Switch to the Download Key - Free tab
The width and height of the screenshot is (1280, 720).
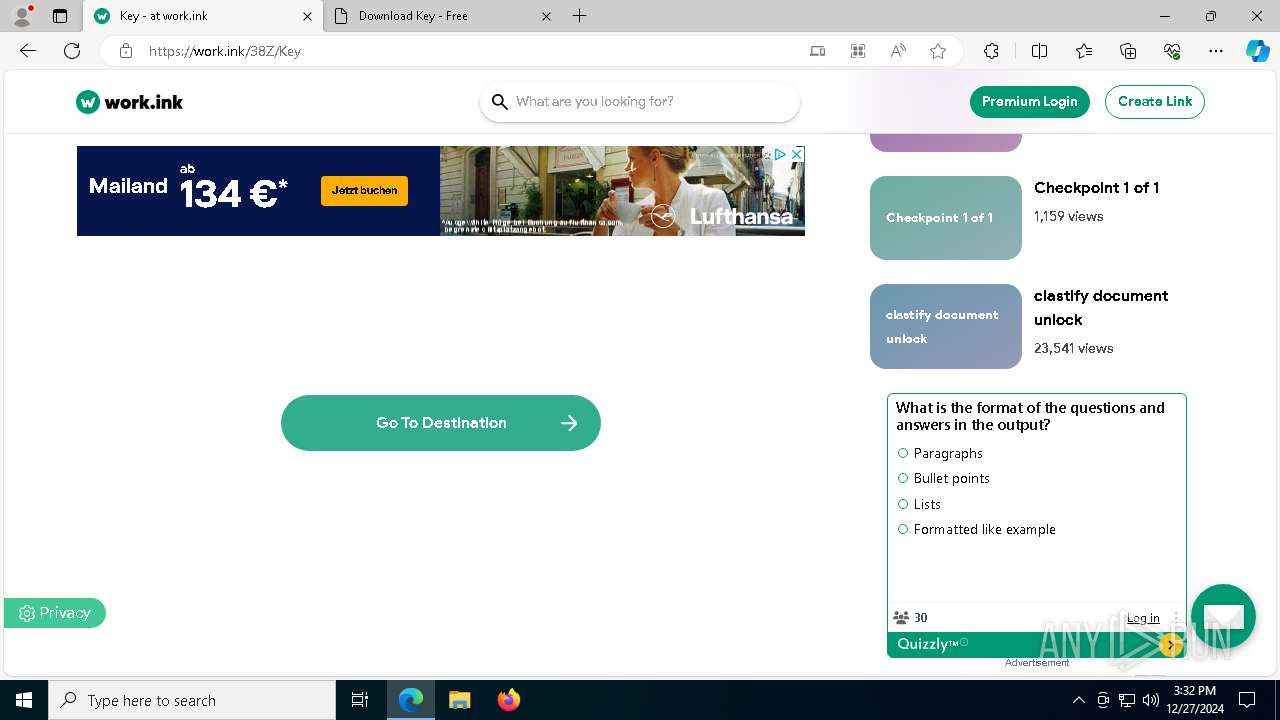coord(445,16)
